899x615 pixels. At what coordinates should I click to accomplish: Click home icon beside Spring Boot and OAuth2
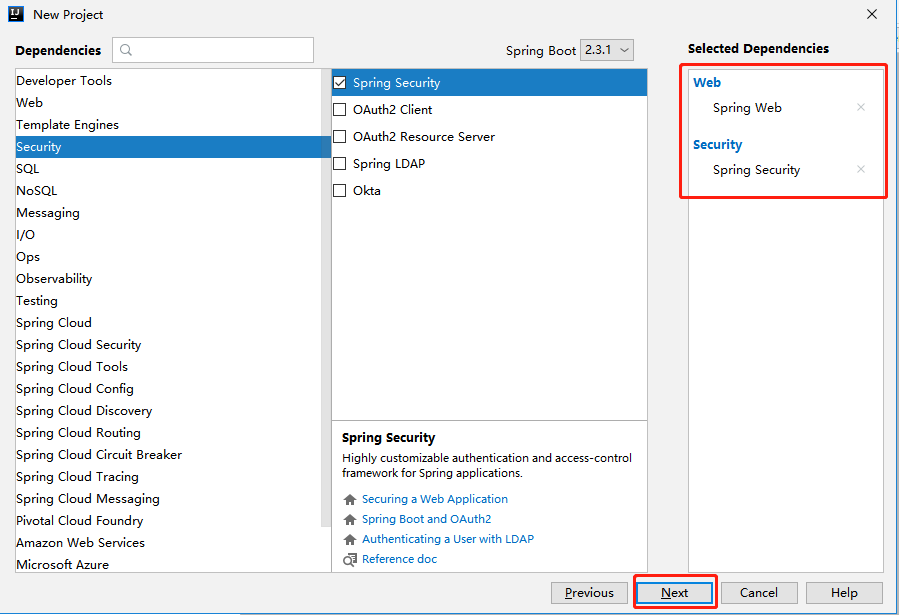350,519
